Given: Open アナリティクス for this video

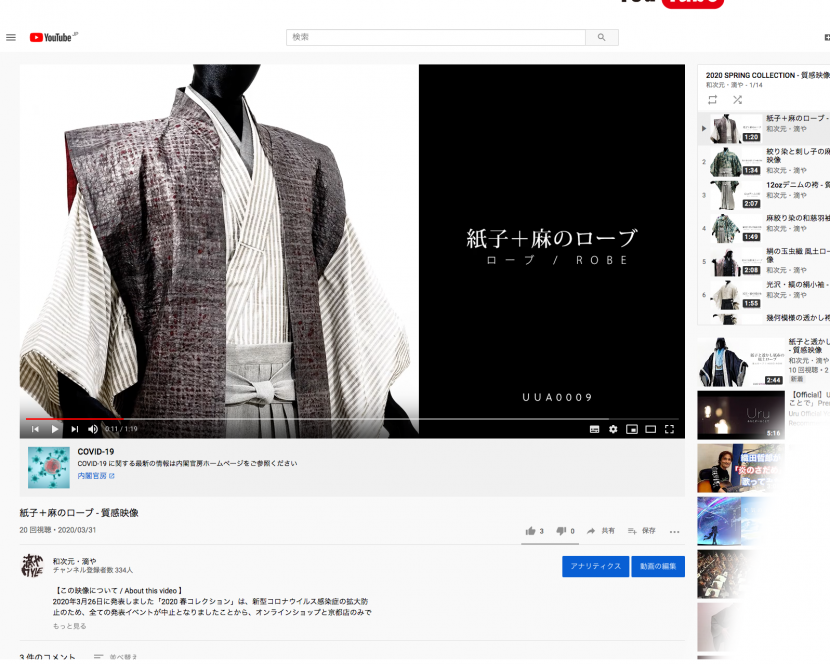Looking at the screenshot, I should 596,567.
